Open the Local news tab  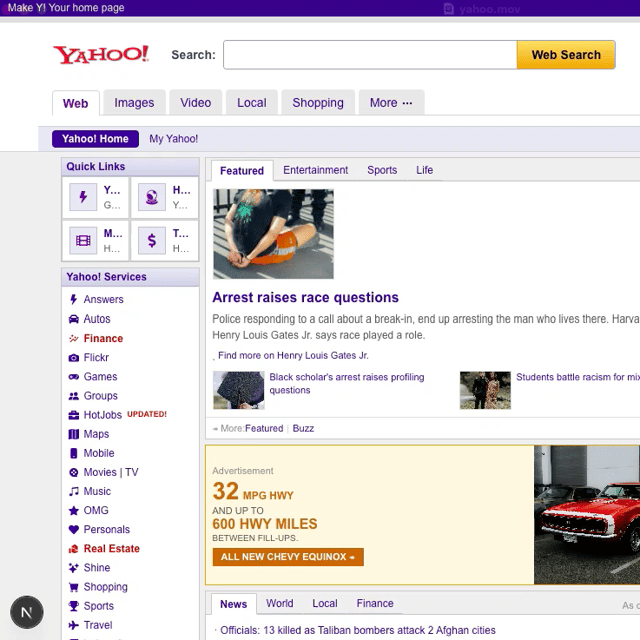coord(325,603)
